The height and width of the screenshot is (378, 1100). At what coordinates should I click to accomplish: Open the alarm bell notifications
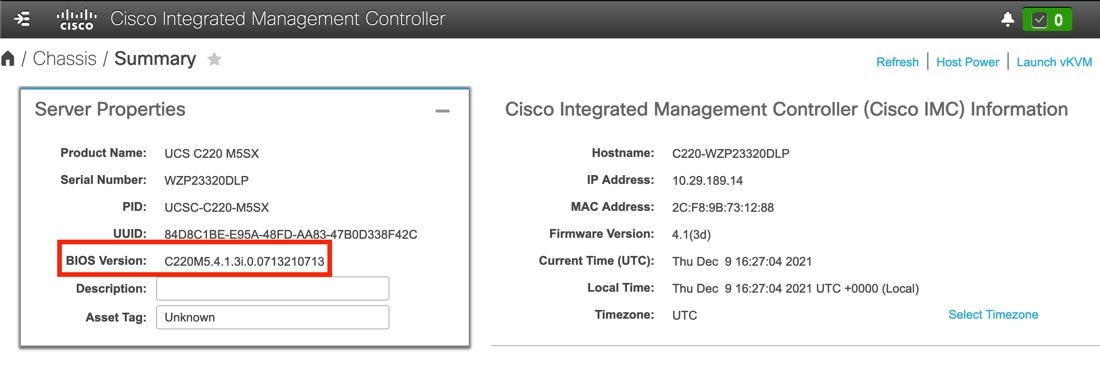click(1007, 20)
